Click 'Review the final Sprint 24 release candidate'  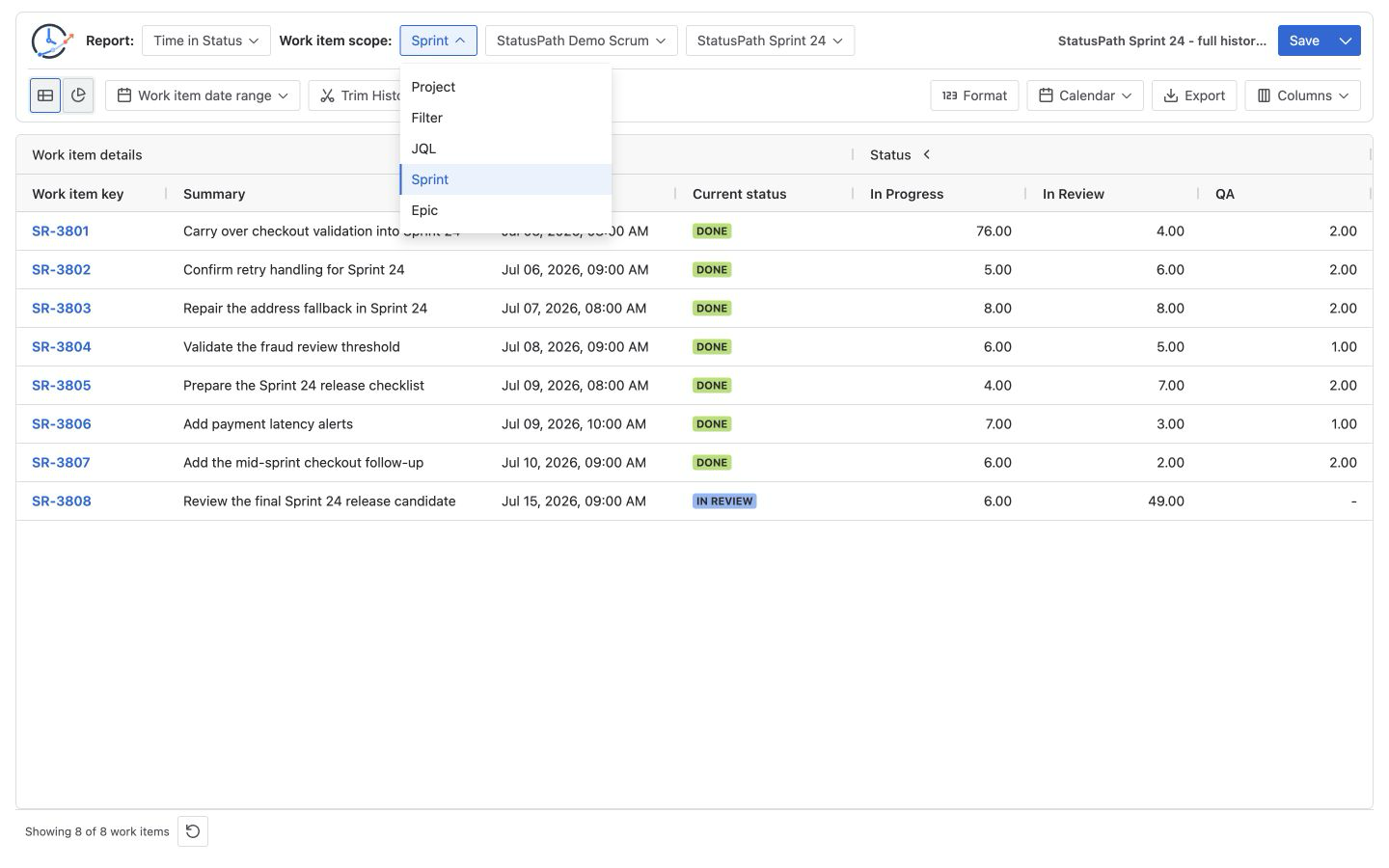(x=319, y=502)
